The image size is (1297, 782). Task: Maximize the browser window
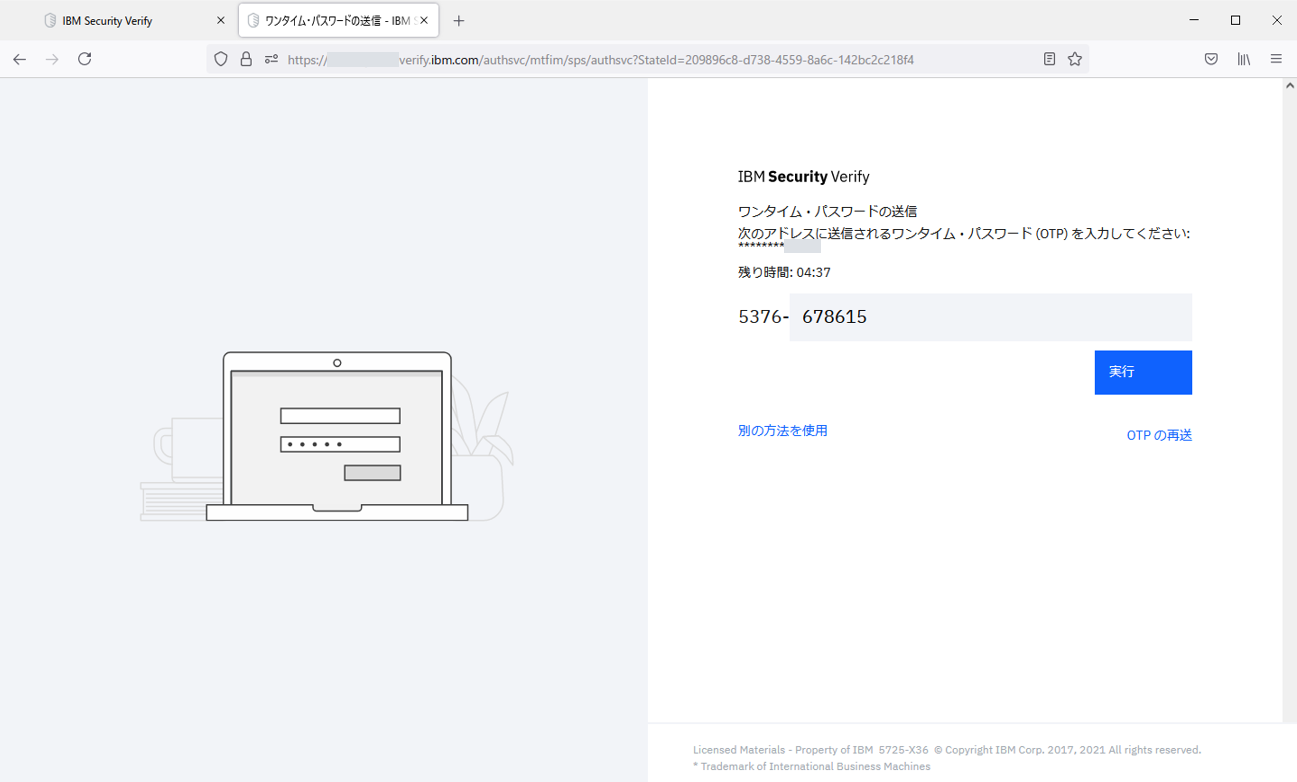1235,20
